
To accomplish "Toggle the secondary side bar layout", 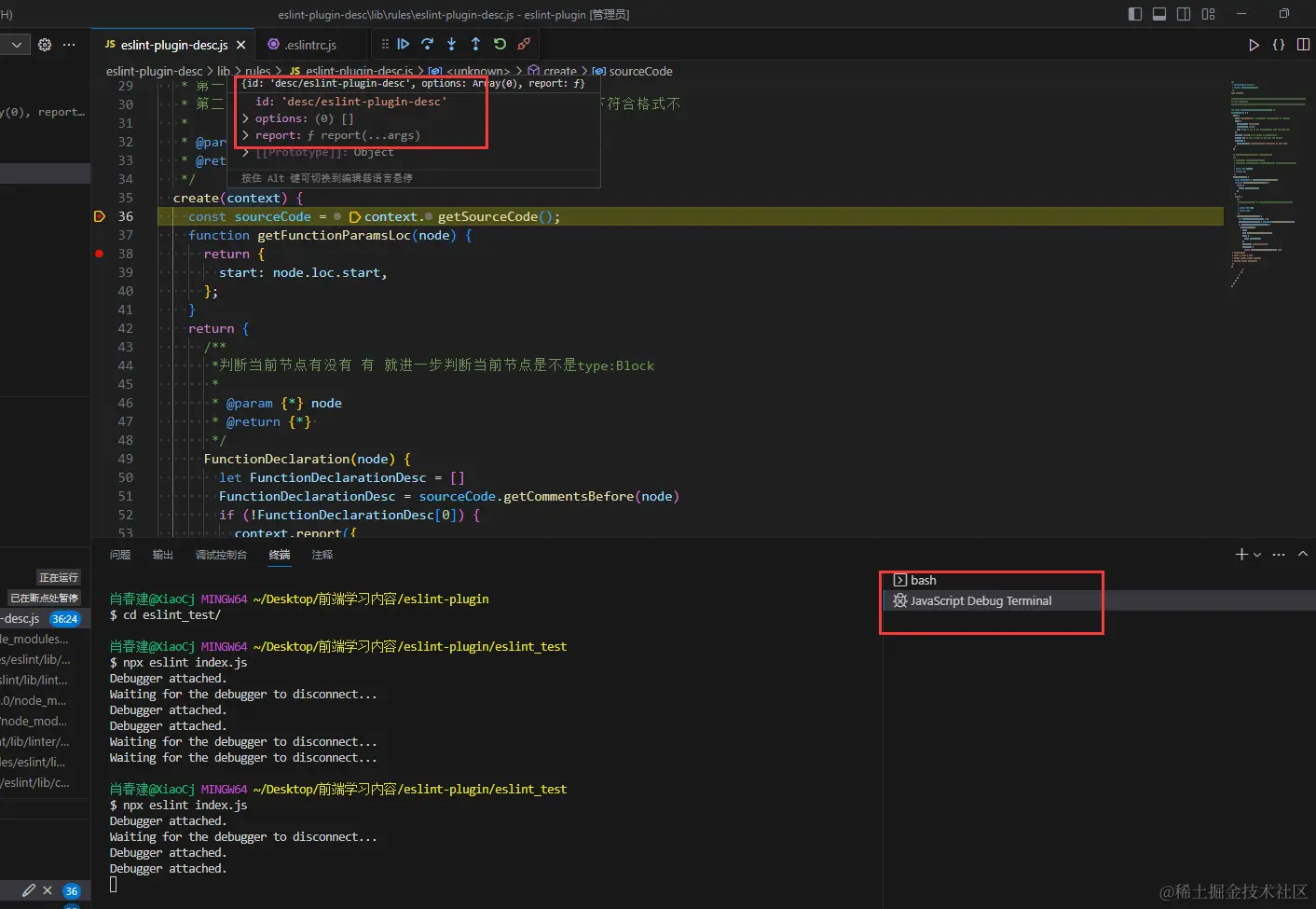I will 1184,14.
